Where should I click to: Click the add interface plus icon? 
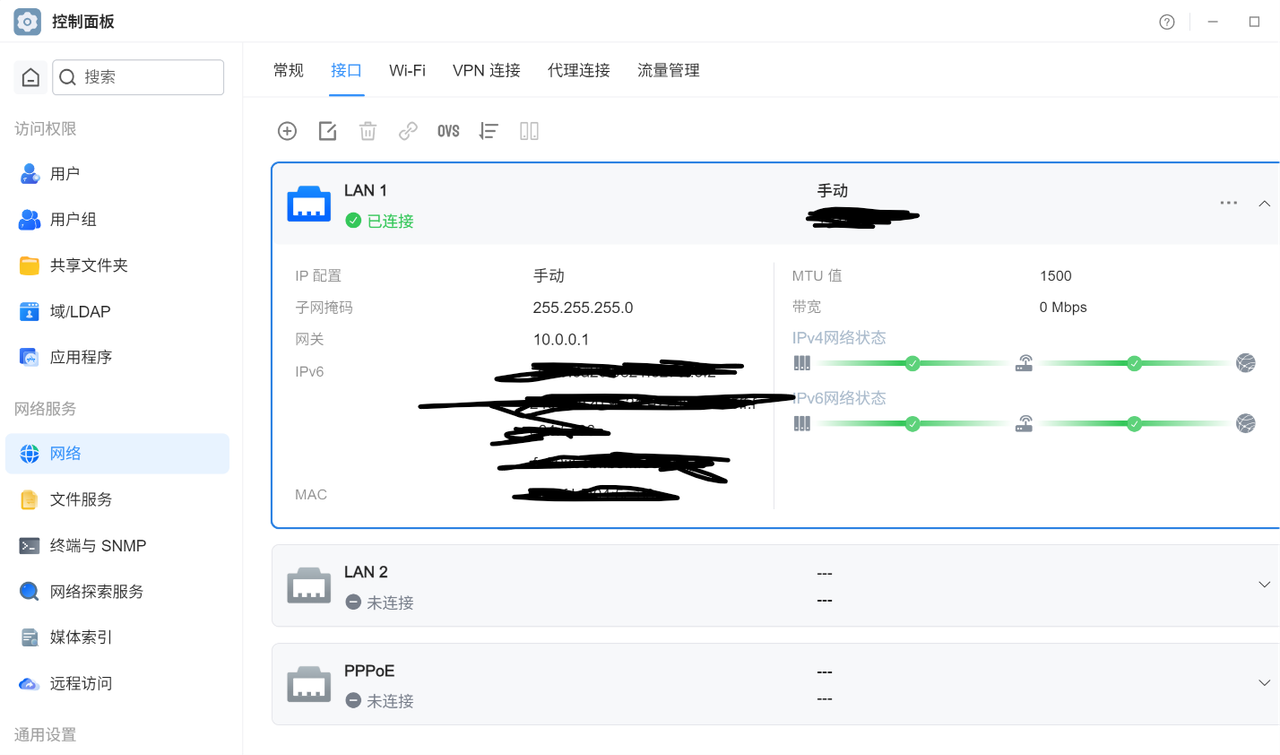[x=287, y=131]
